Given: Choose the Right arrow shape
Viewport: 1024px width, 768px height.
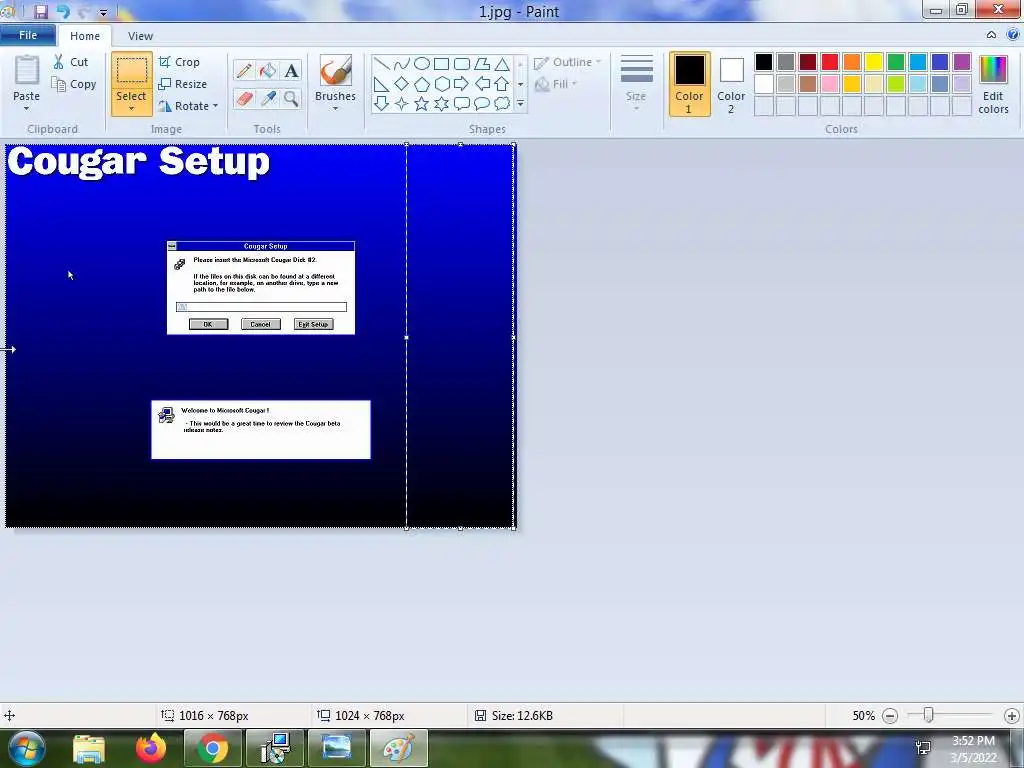Looking at the screenshot, I should tap(462, 84).
